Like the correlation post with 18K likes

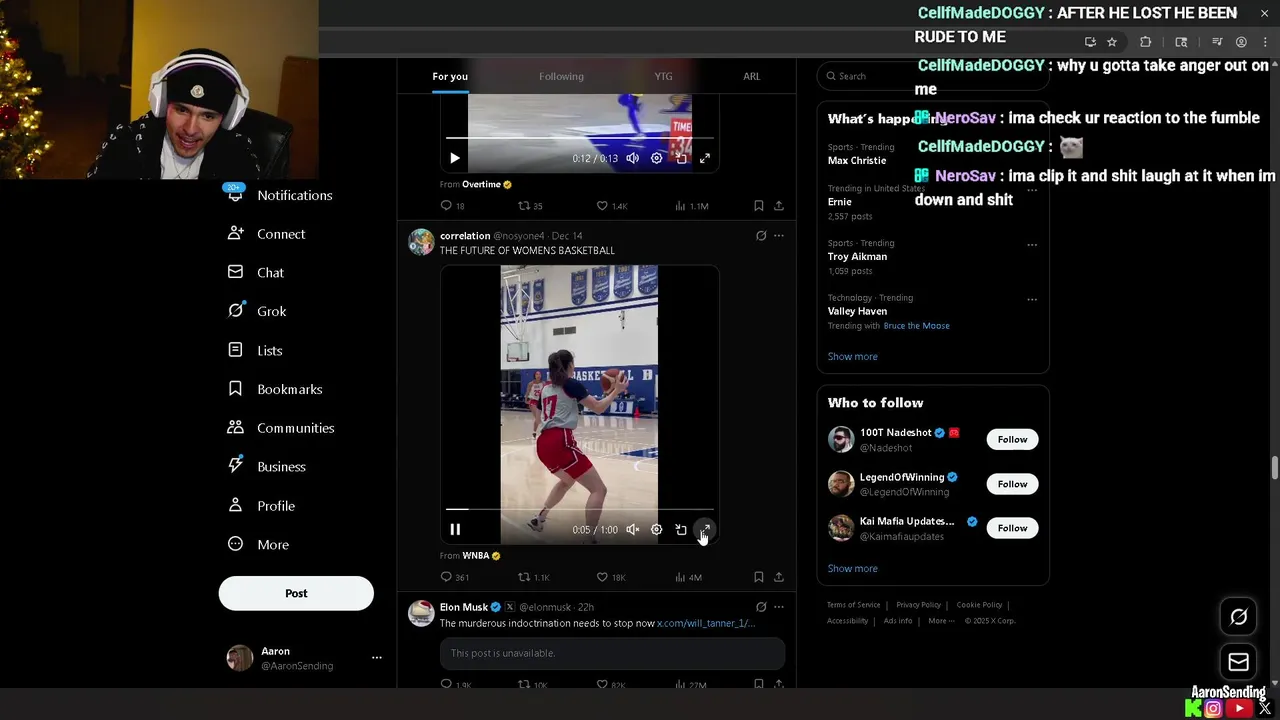[611, 577]
